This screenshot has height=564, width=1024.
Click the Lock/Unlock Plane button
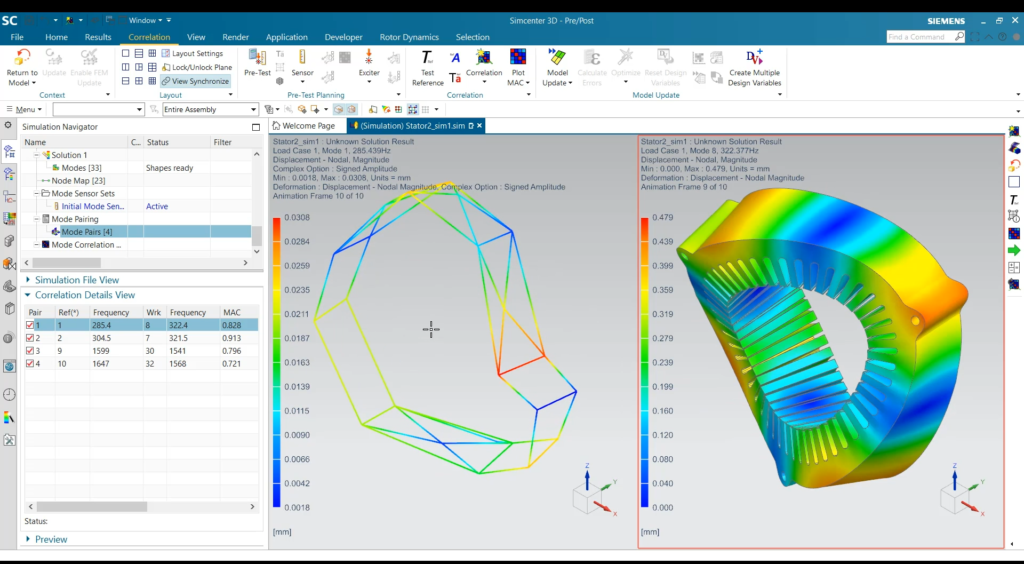[196, 67]
